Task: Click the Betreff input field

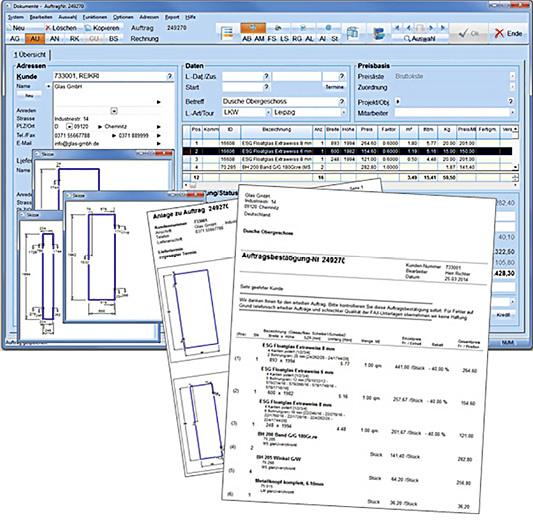Action: pyautogui.click(x=279, y=101)
